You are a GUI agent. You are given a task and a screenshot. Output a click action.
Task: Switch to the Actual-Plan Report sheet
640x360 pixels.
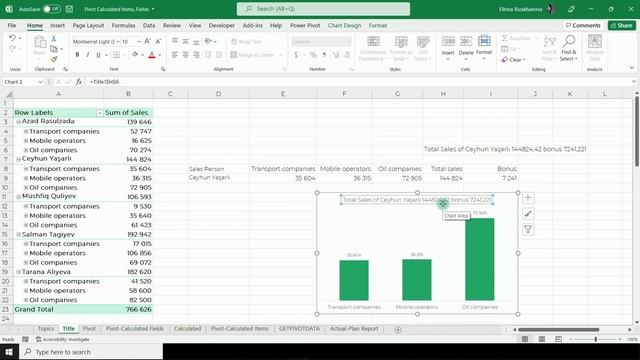[354, 329]
